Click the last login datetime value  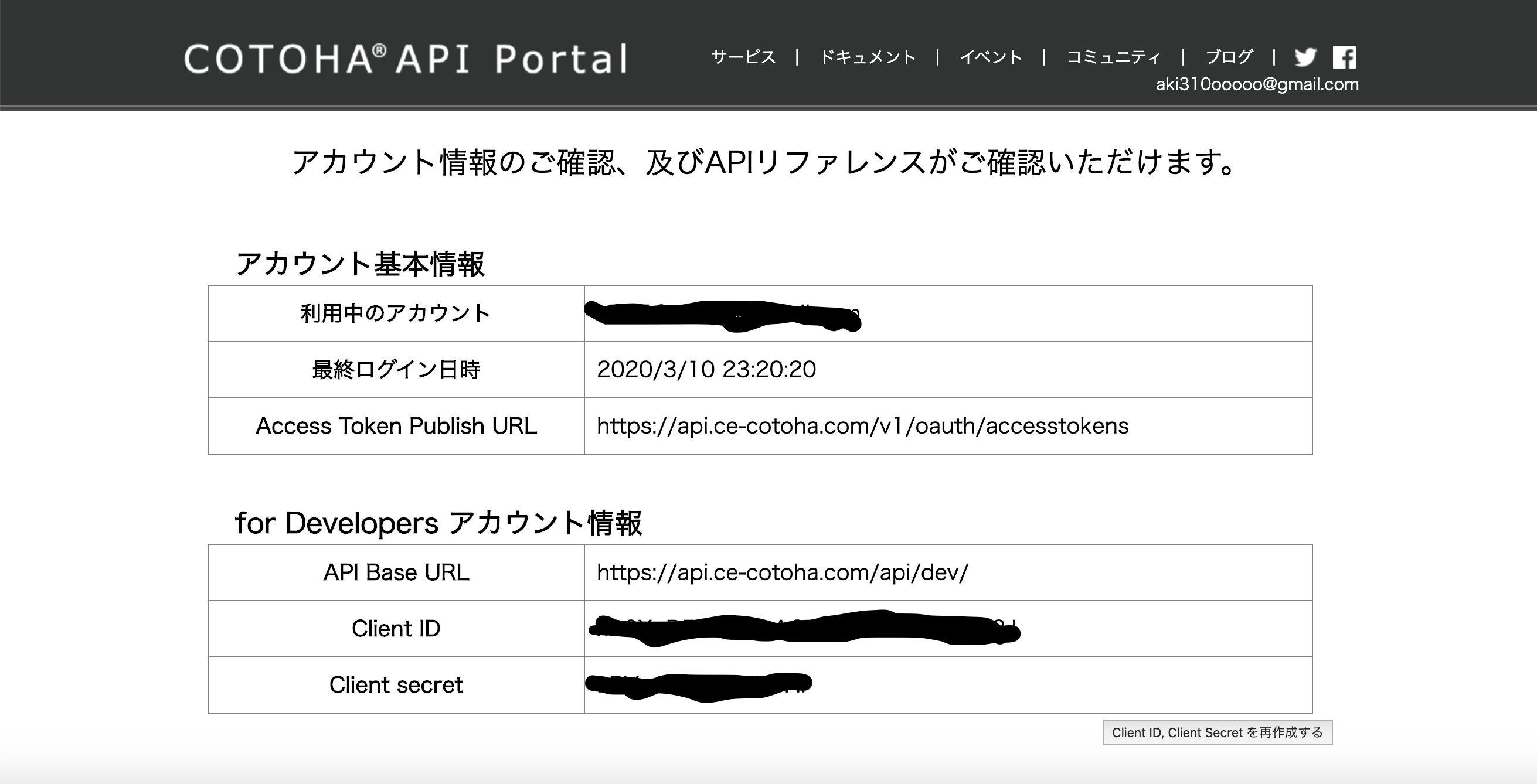pos(706,370)
